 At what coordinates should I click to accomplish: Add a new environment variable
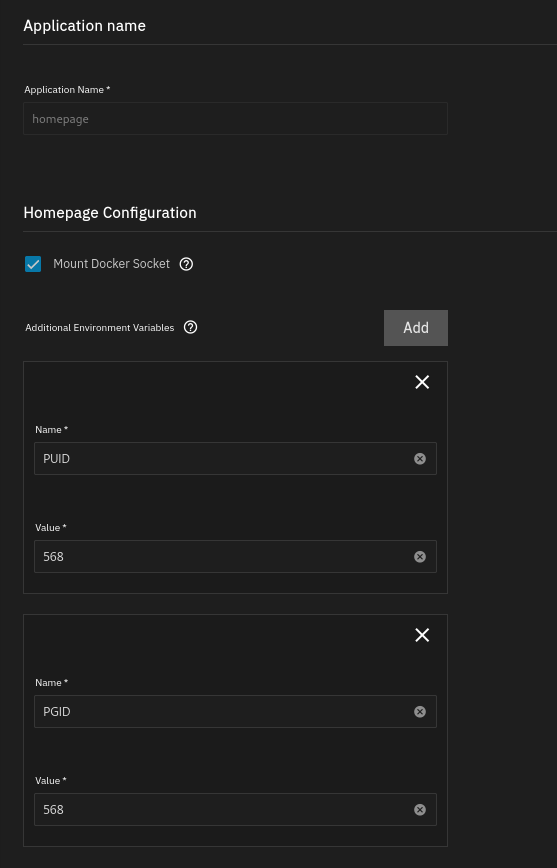tap(416, 328)
